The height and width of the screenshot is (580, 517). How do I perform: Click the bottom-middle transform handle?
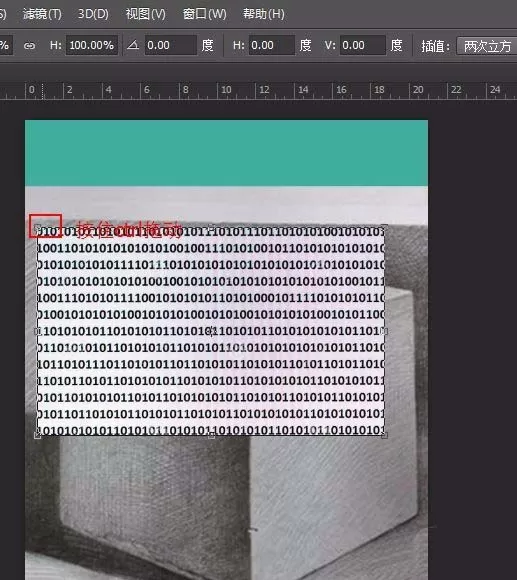pos(211,436)
